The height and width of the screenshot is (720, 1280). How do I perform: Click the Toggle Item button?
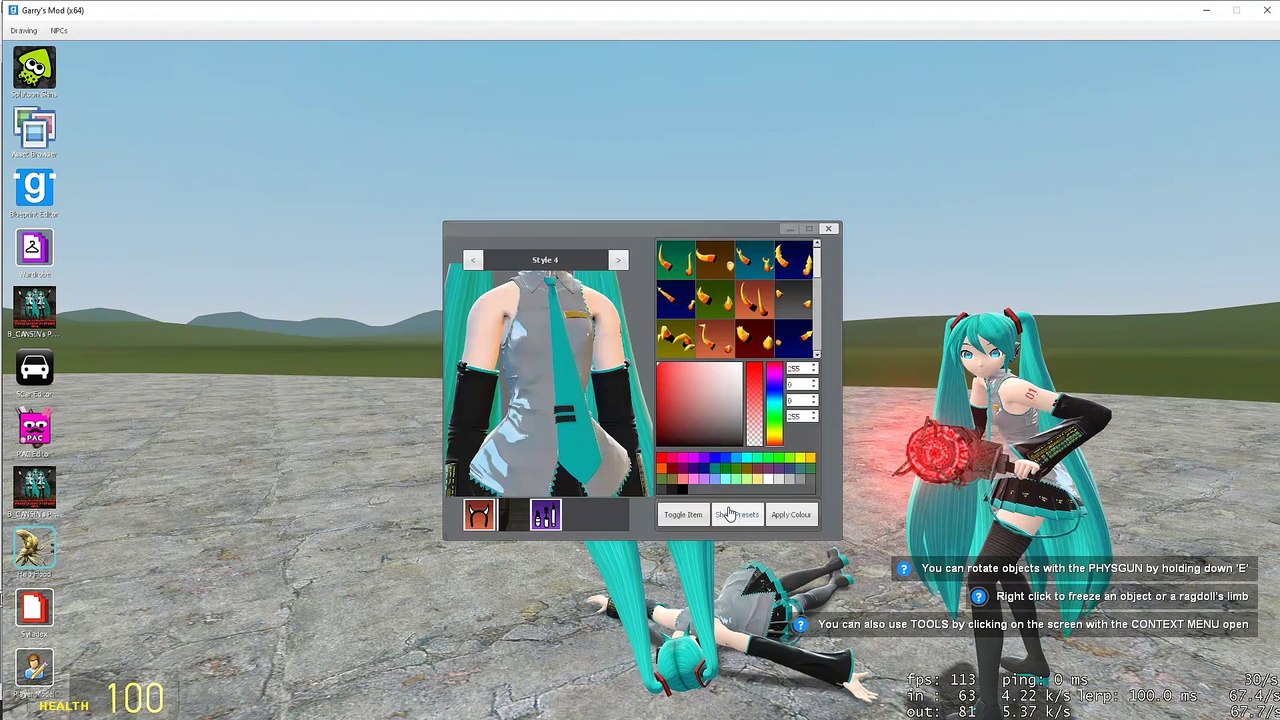(x=683, y=515)
